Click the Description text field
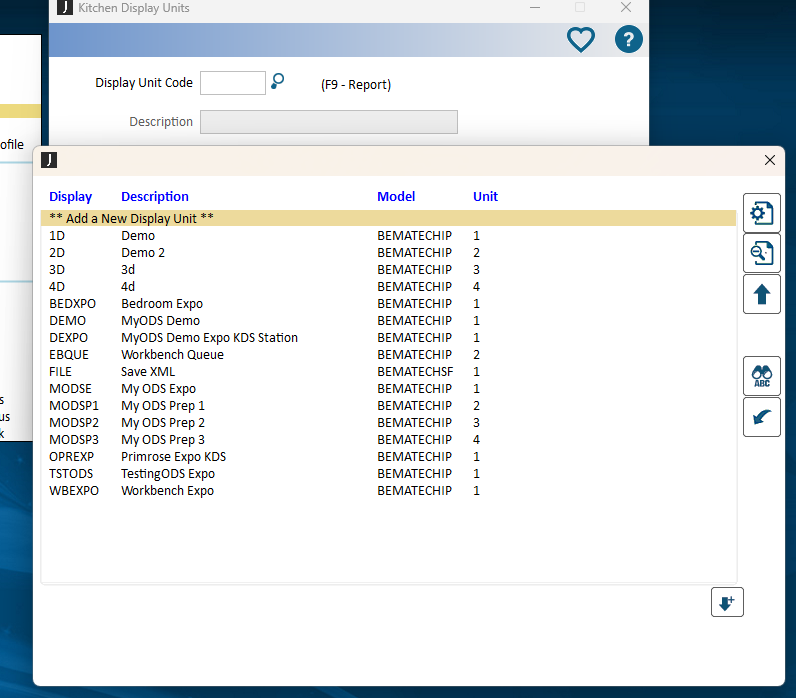The height and width of the screenshot is (698, 796). [x=328, y=122]
